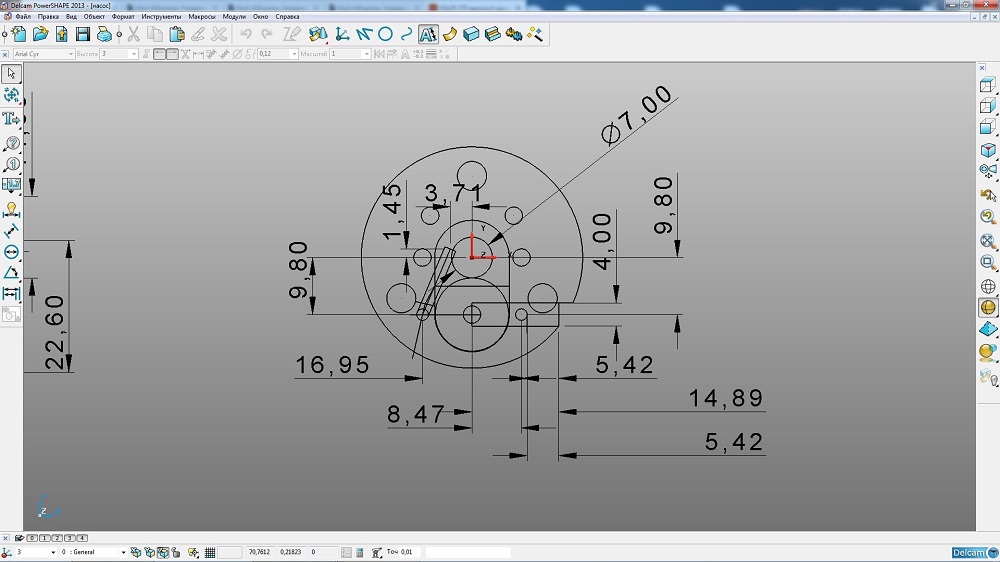Viewport: 1000px width, 562px height.
Task: Open the Arial font dropdown
Action: (71, 54)
